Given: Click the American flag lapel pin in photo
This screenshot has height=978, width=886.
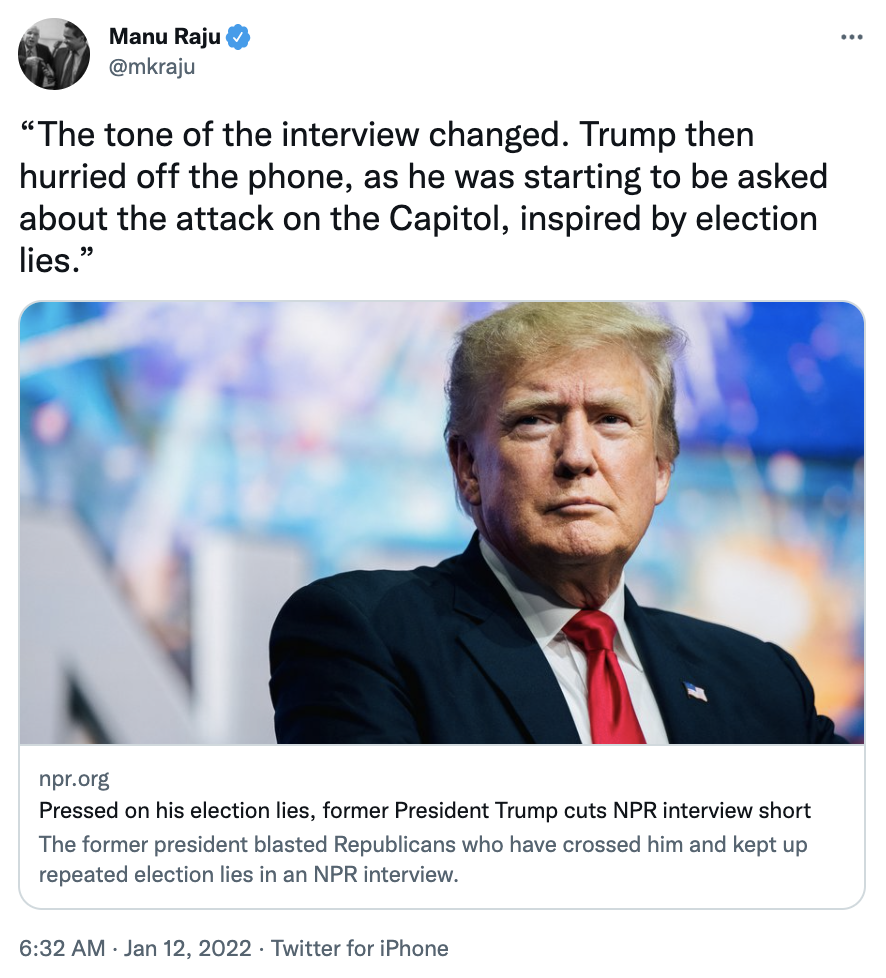Looking at the screenshot, I should [x=695, y=690].
